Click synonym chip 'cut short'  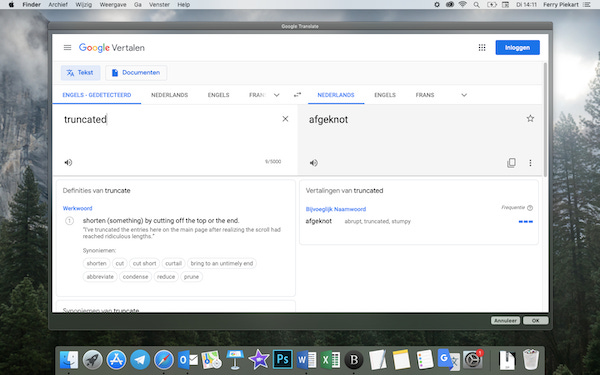[144, 263]
